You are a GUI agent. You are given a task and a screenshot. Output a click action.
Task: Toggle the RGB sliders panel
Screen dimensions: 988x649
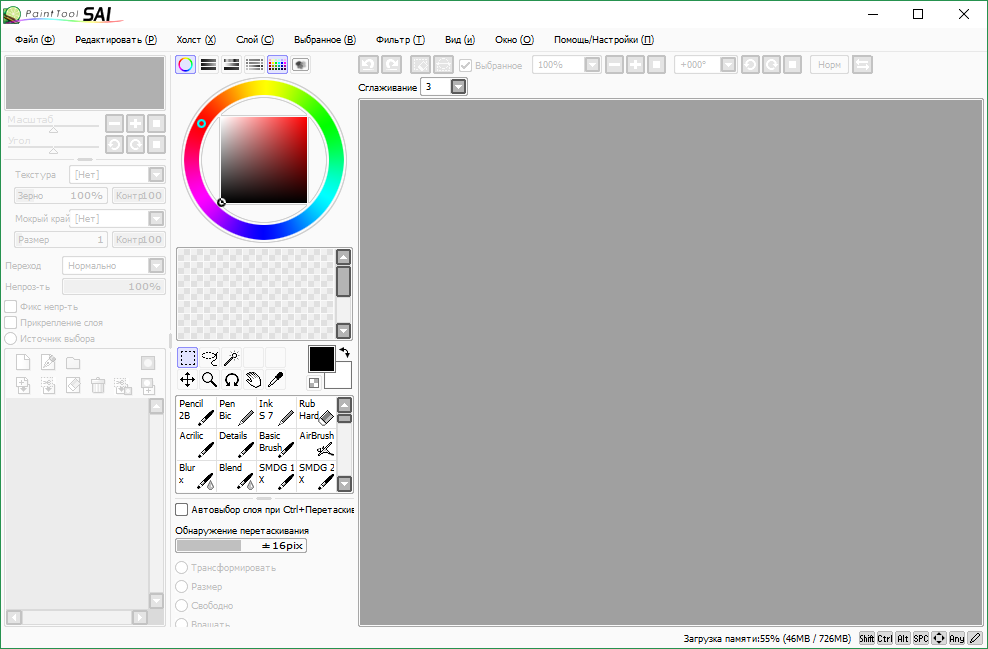tap(209, 64)
